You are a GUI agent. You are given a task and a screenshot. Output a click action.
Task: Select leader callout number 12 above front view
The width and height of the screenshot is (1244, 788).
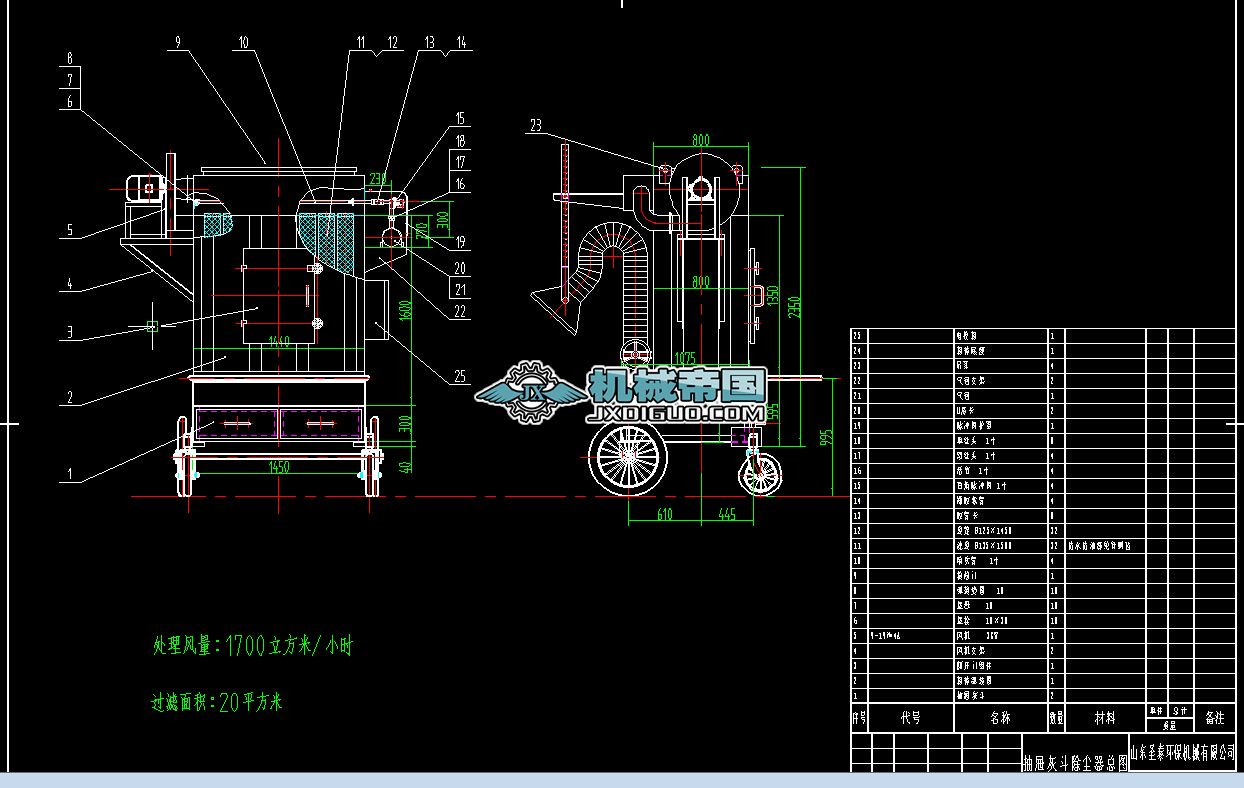tap(392, 42)
